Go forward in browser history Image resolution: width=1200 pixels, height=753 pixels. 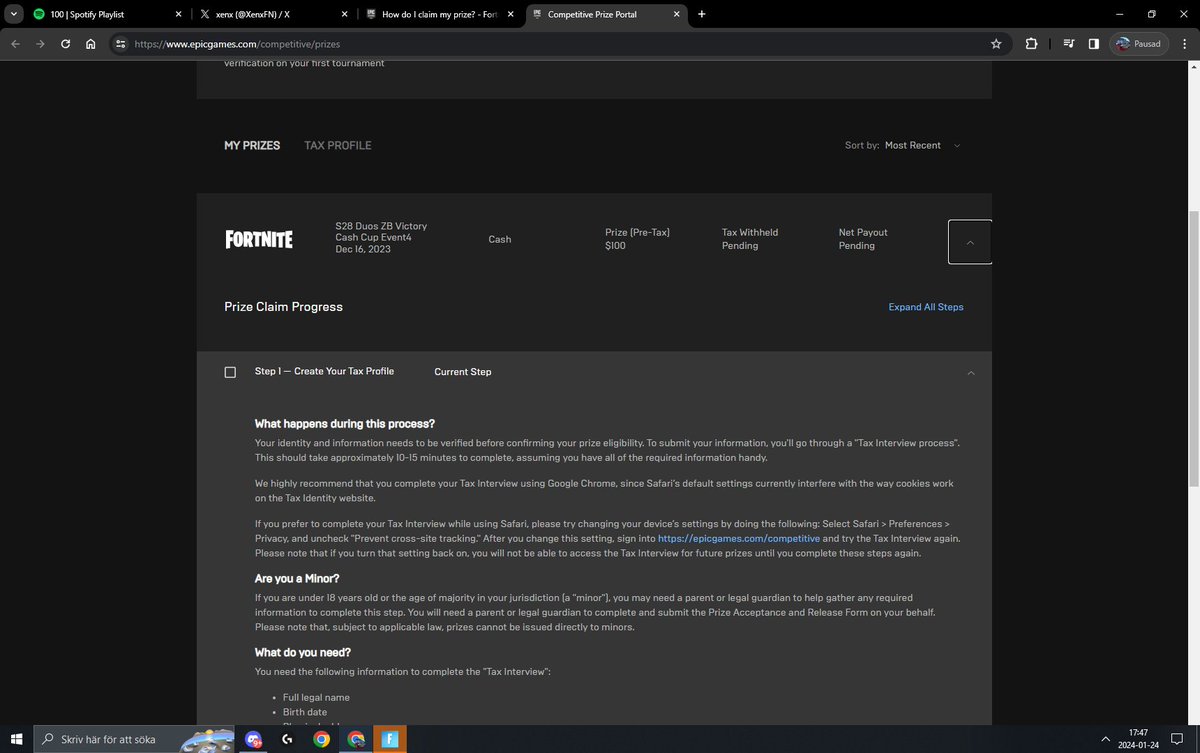40,44
